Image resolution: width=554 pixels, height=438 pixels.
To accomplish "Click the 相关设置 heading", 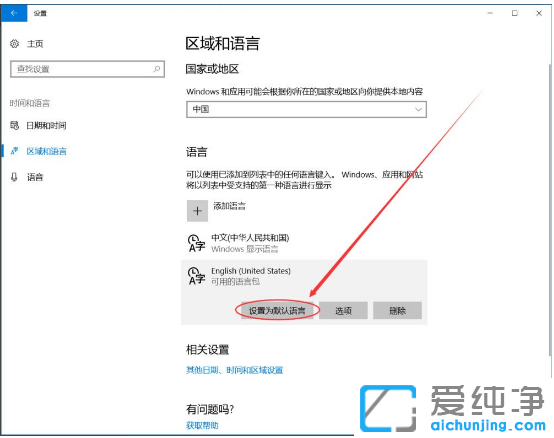I will pos(207,349).
